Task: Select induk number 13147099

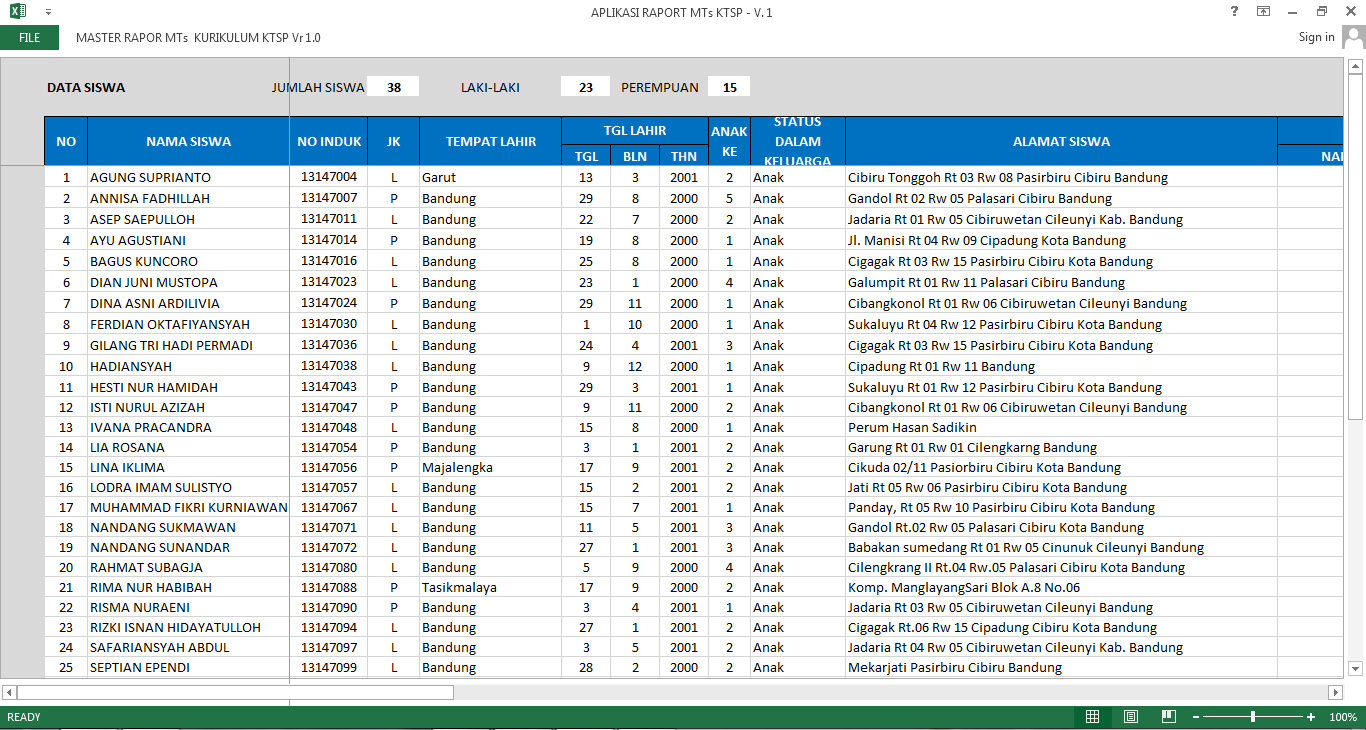Action: (329, 667)
